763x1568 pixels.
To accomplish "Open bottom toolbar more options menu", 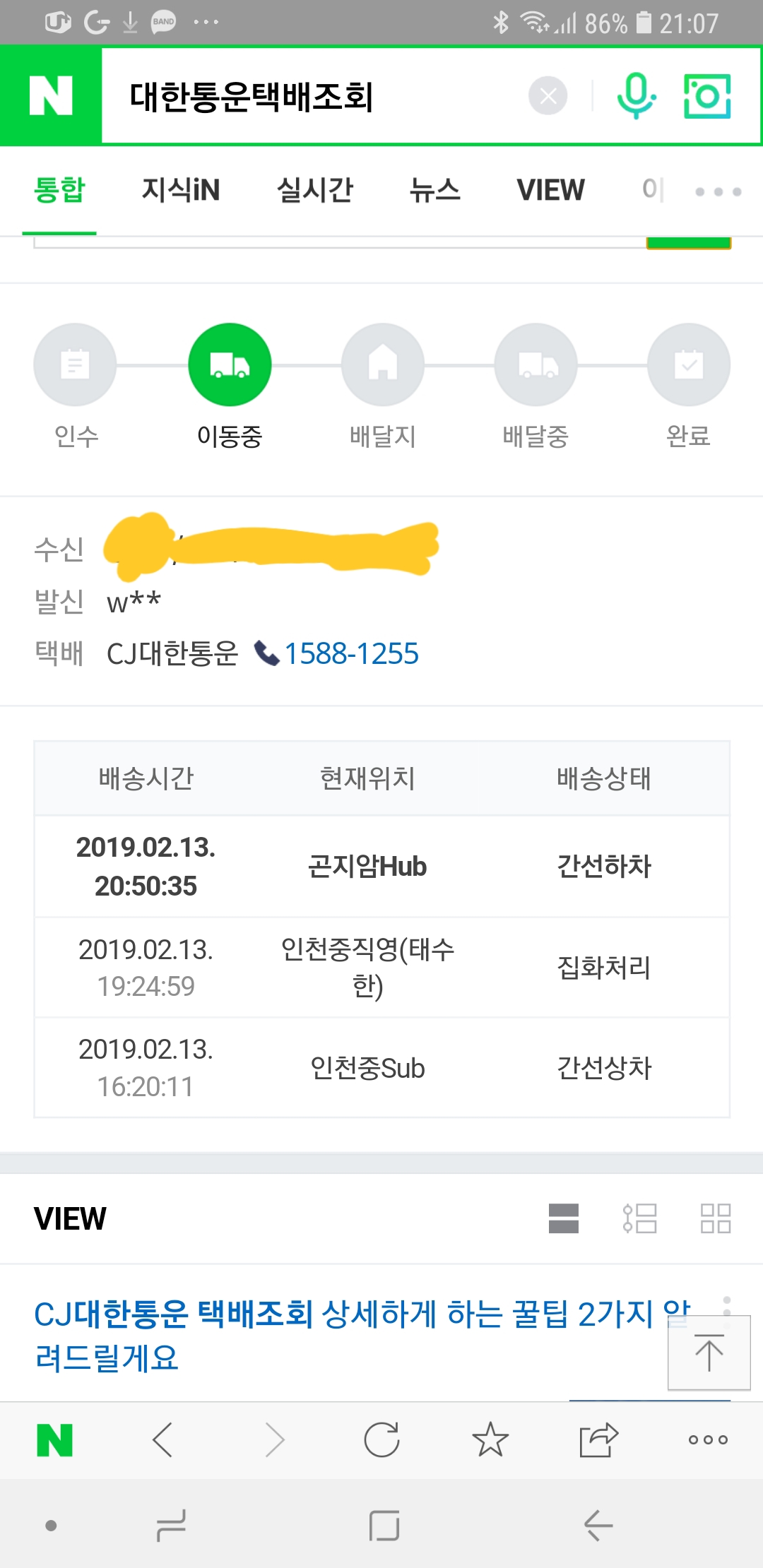I will [708, 1439].
